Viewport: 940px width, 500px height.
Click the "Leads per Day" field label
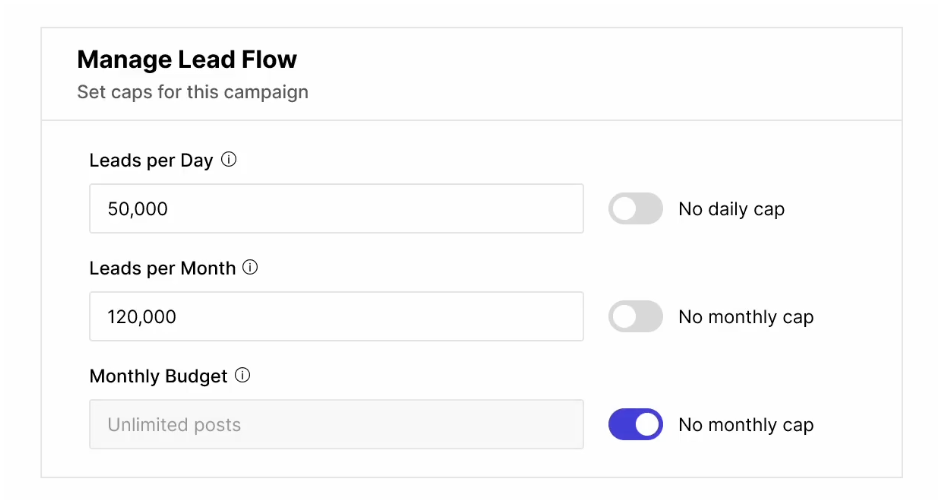[151, 160]
